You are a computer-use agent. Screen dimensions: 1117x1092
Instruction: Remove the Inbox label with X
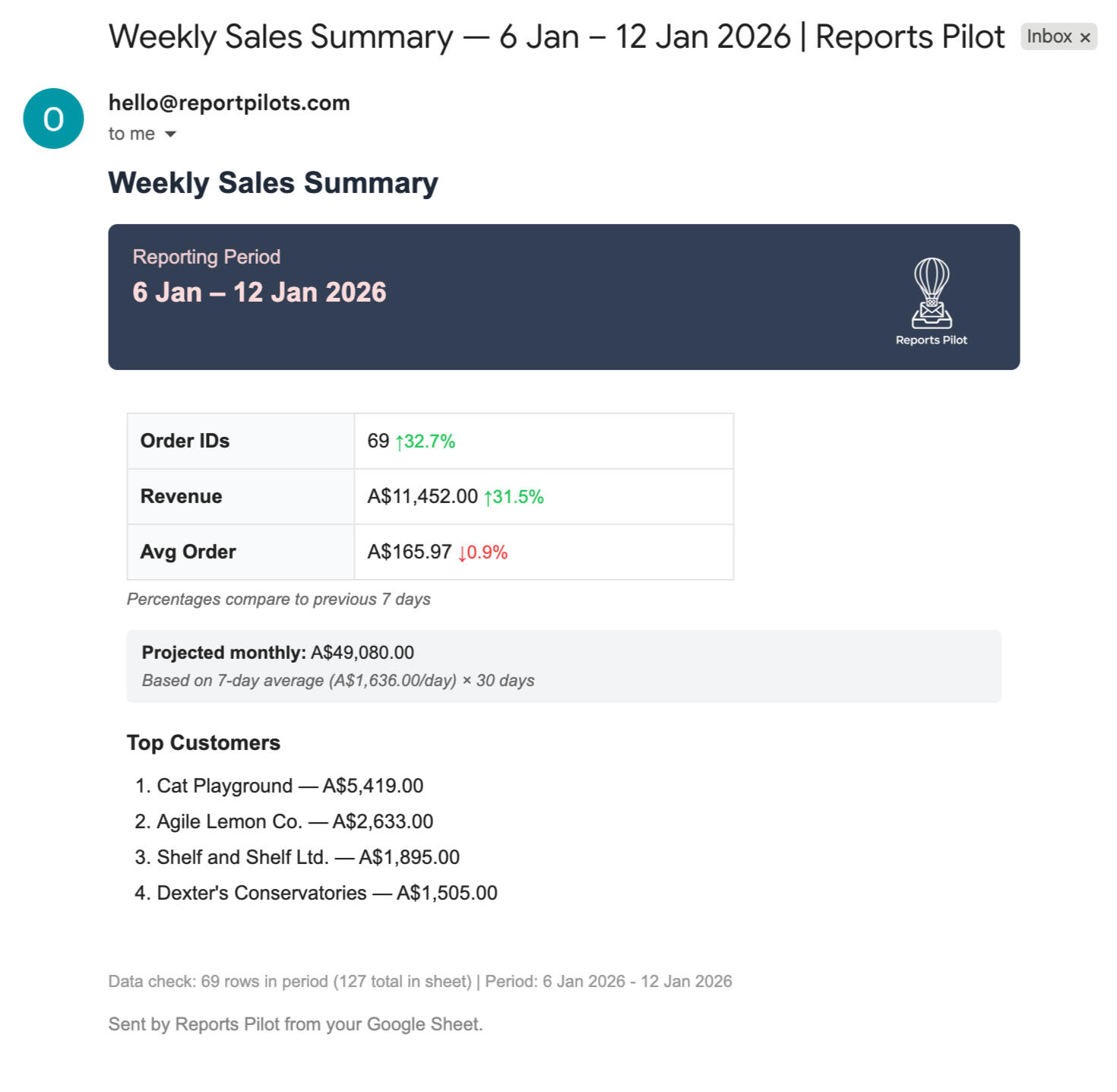pyautogui.click(x=1085, y=37)
